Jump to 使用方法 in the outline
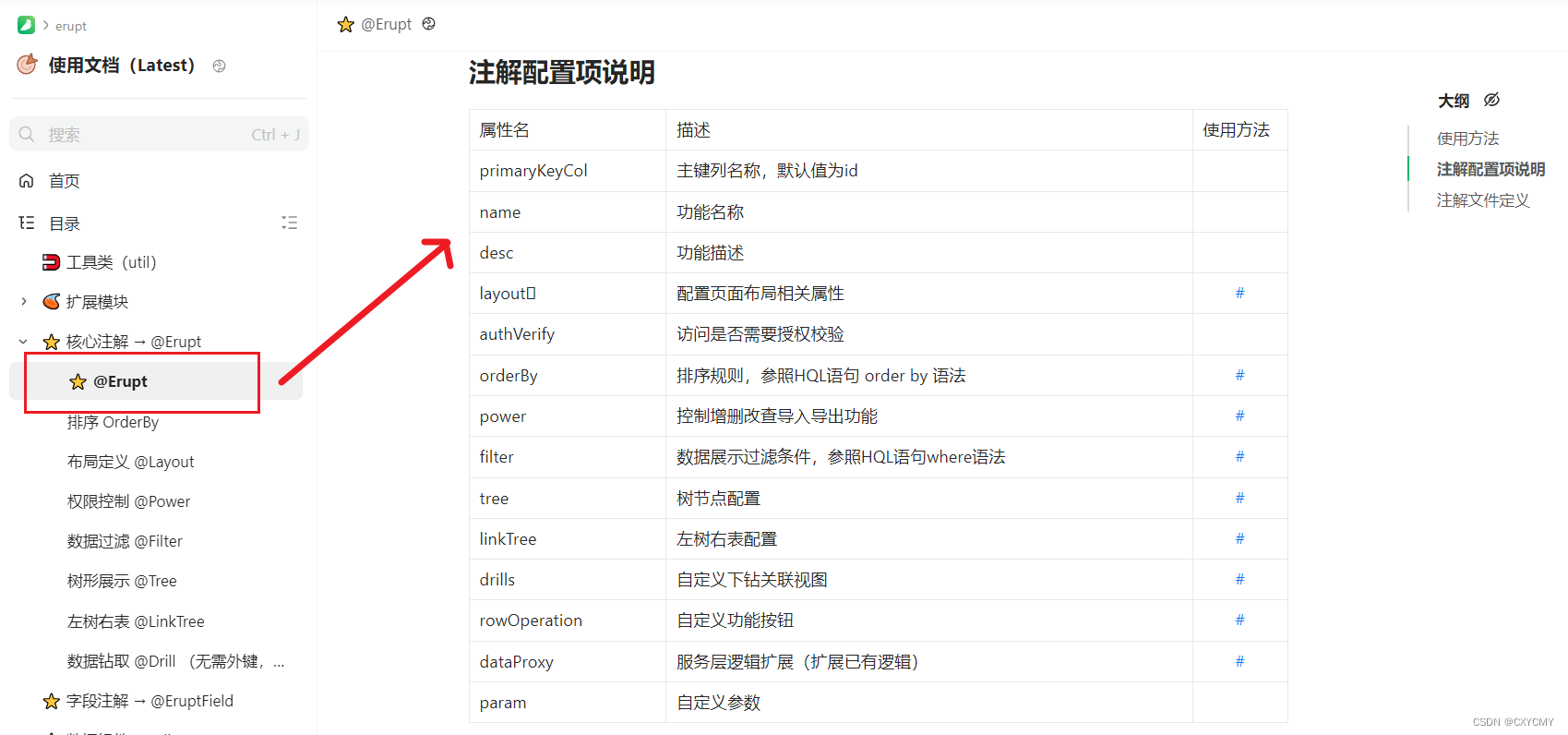Screen dimensions: 1568x735 (x=1467, y=139)
